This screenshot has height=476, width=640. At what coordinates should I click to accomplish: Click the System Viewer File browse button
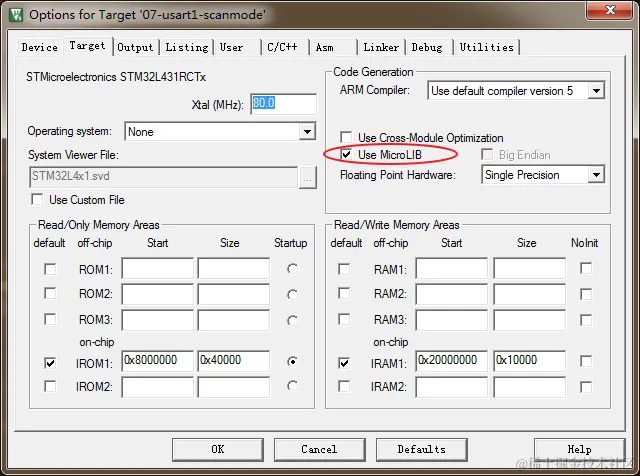307,178
